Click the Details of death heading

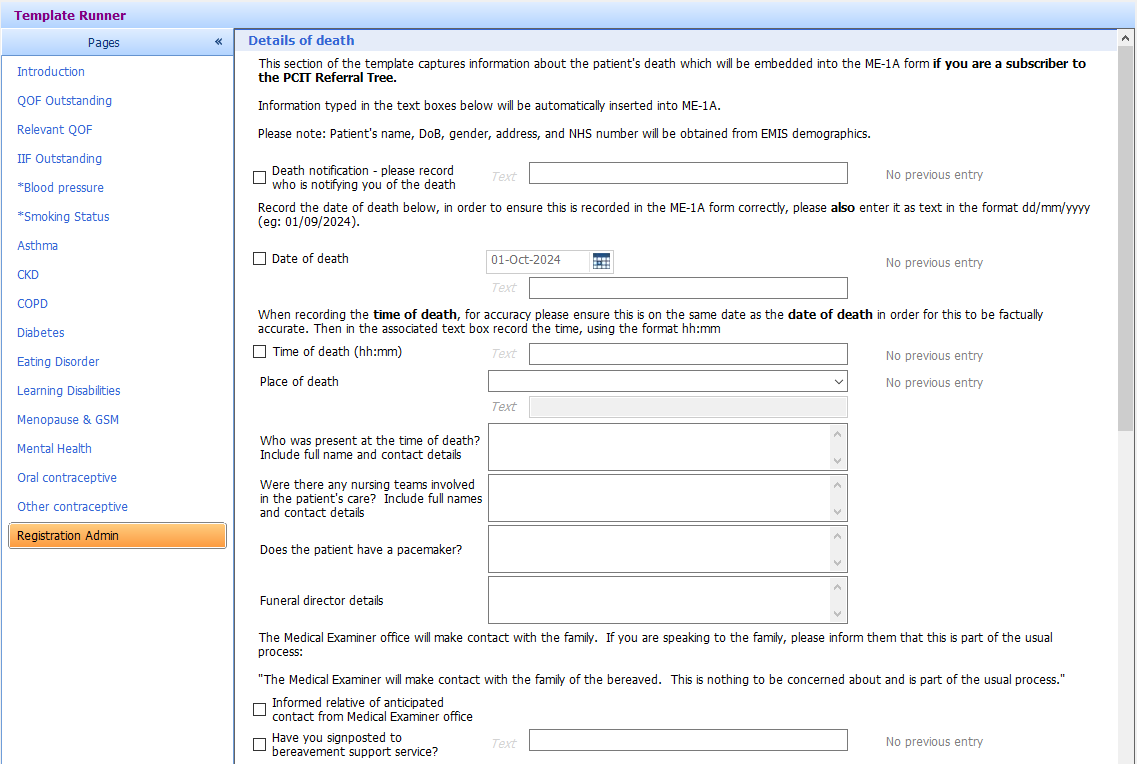pyautogui.click(x=302, y=41)
